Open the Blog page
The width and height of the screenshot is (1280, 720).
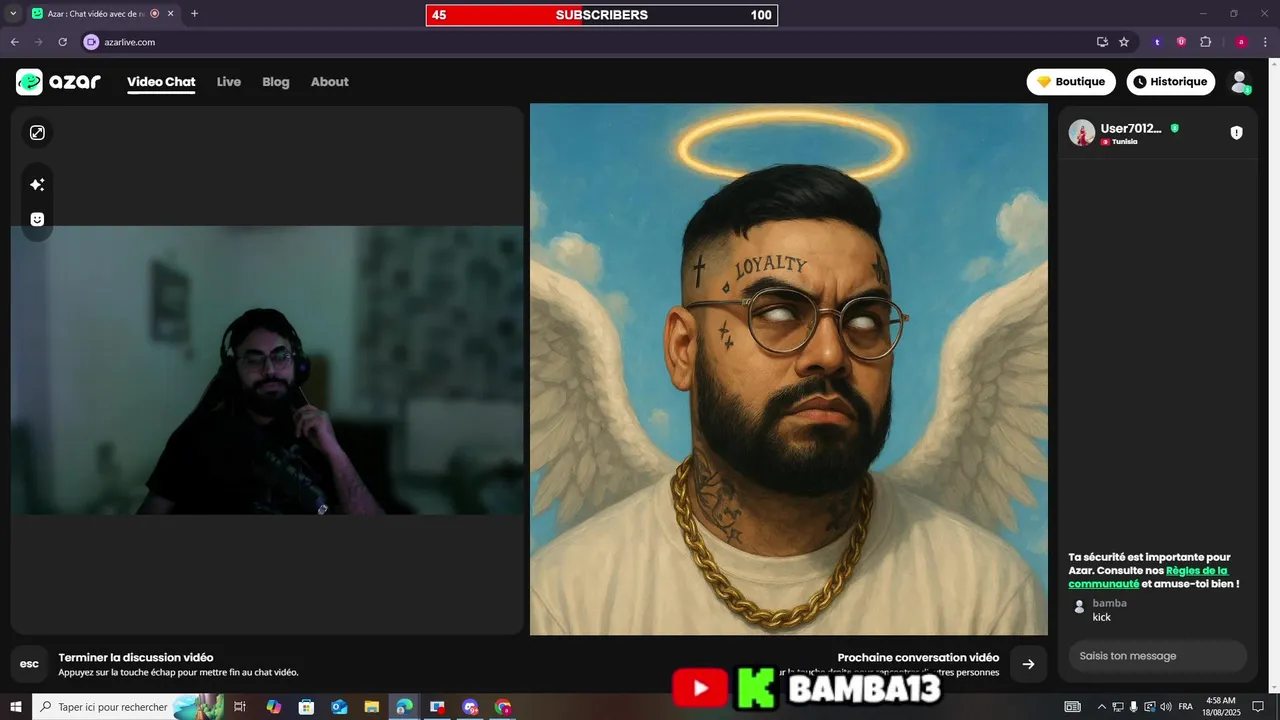pos(276,82)
